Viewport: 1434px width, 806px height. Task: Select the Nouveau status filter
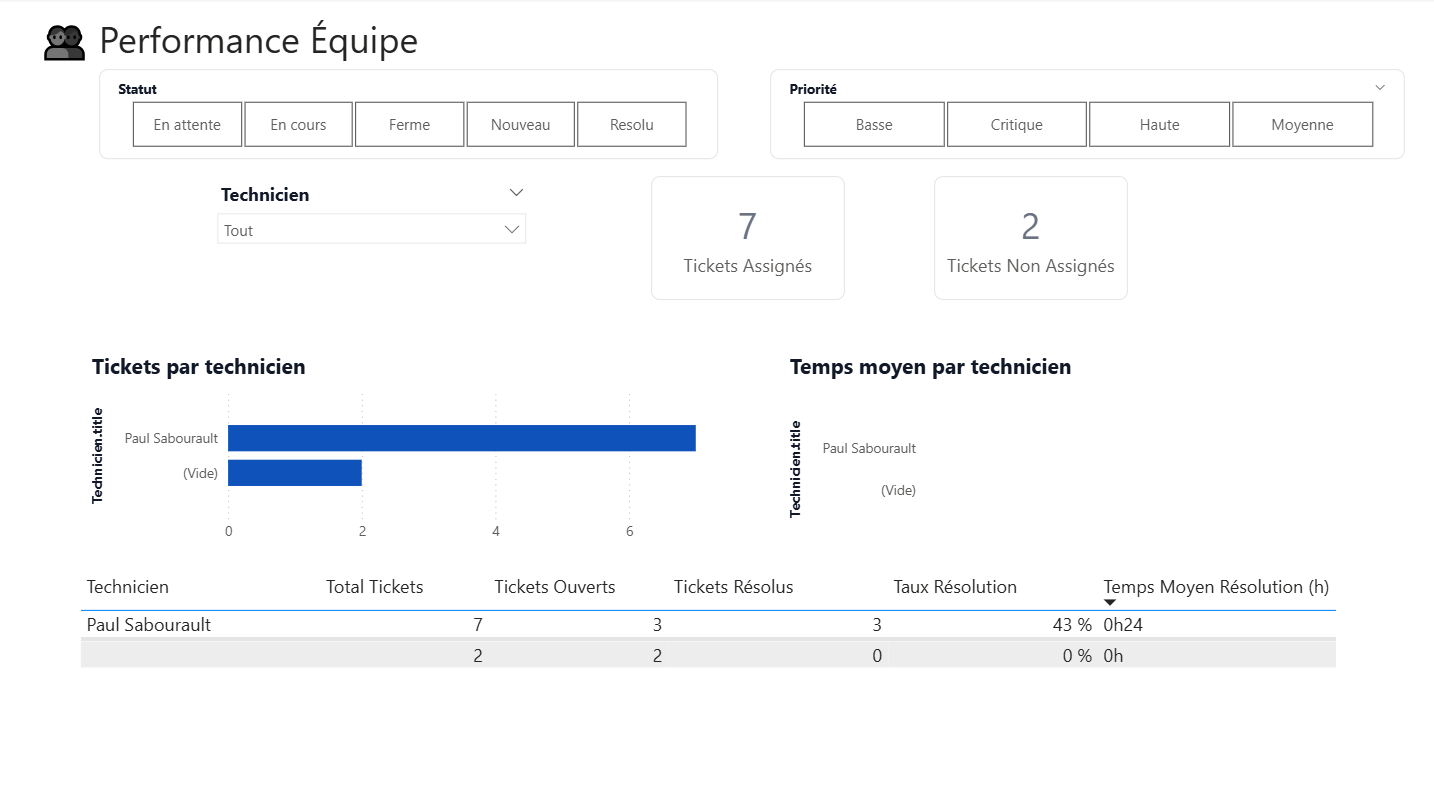tap(520, 125)
